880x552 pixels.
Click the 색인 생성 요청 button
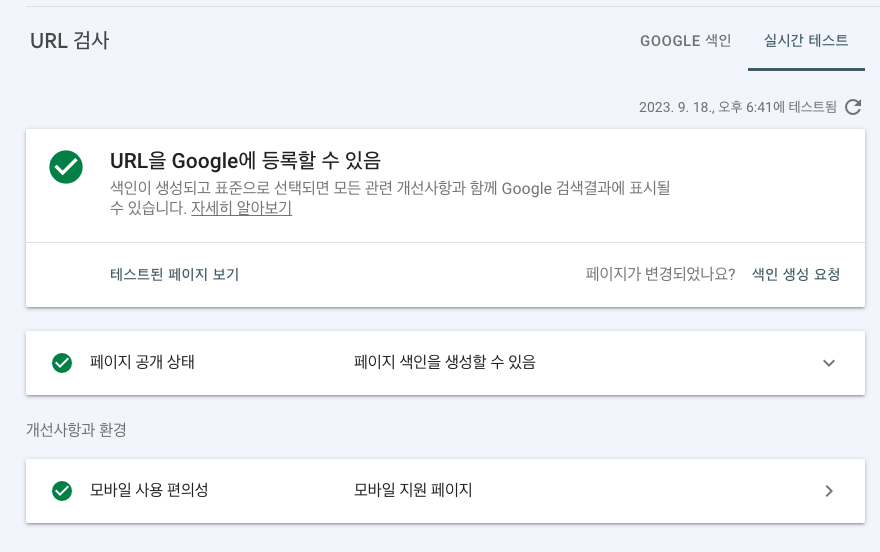796,274
